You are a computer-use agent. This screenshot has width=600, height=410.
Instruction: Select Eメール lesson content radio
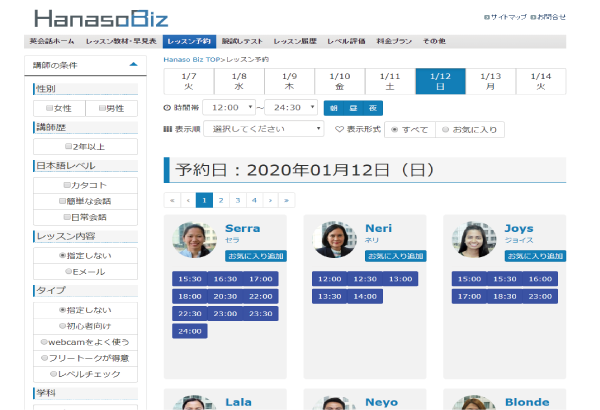(x=68, y=271)
